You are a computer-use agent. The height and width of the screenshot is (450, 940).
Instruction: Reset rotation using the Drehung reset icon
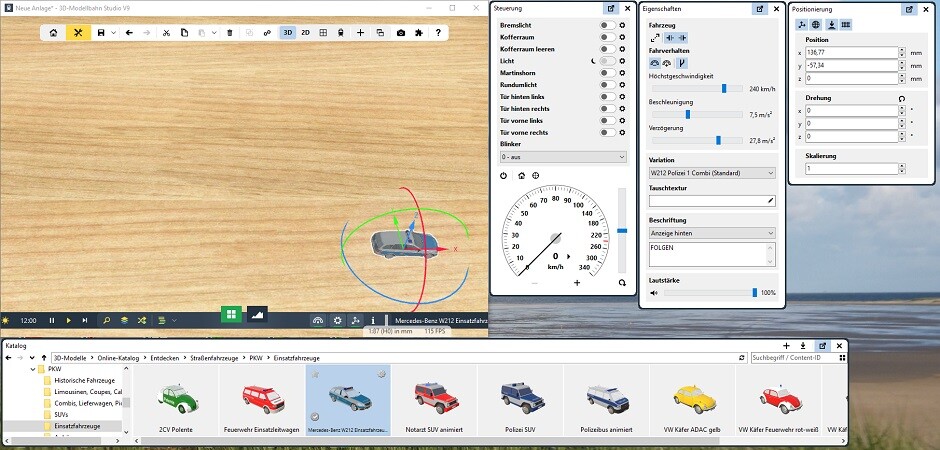(x=902, y=98)
